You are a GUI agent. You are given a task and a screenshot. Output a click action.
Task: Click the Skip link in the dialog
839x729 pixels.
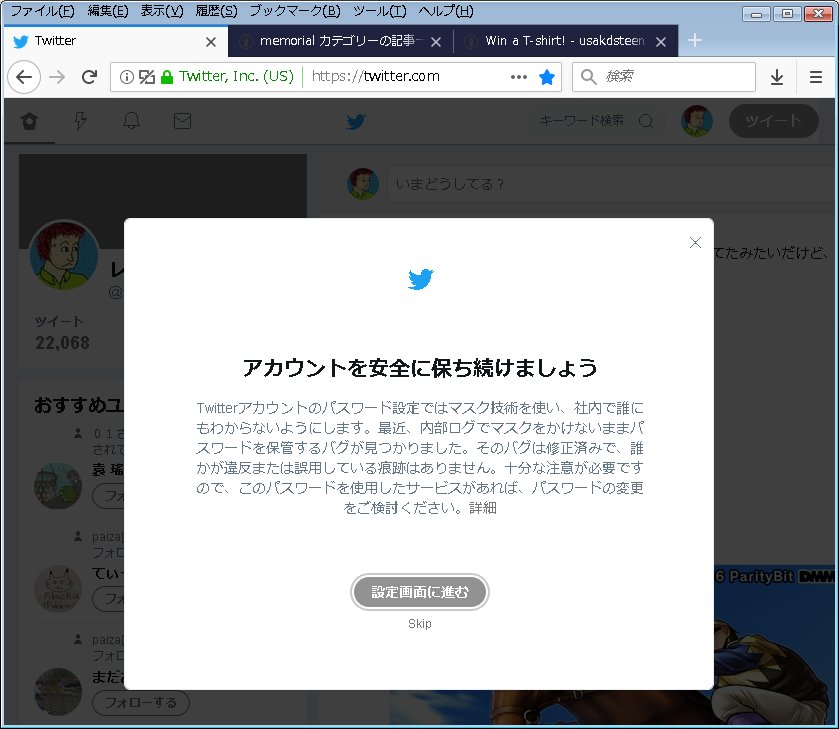point(419,623)
